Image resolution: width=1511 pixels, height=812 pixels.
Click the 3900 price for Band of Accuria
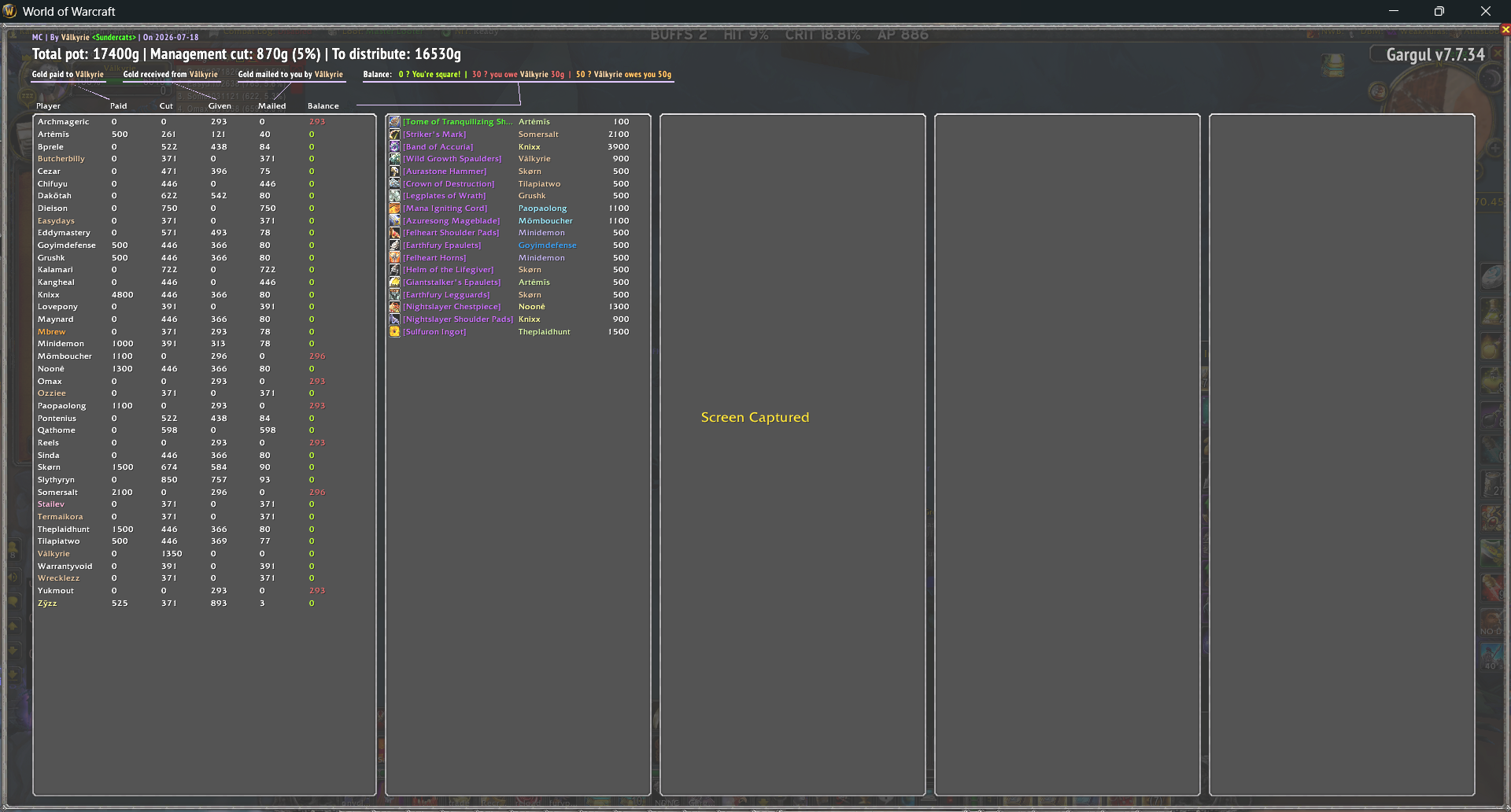click(619, 147)
